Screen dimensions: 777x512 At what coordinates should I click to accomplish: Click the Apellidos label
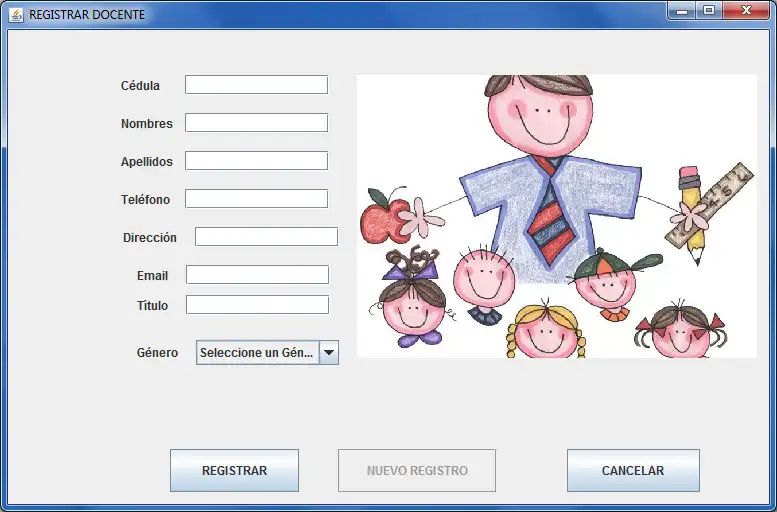[x=147, y=162]
